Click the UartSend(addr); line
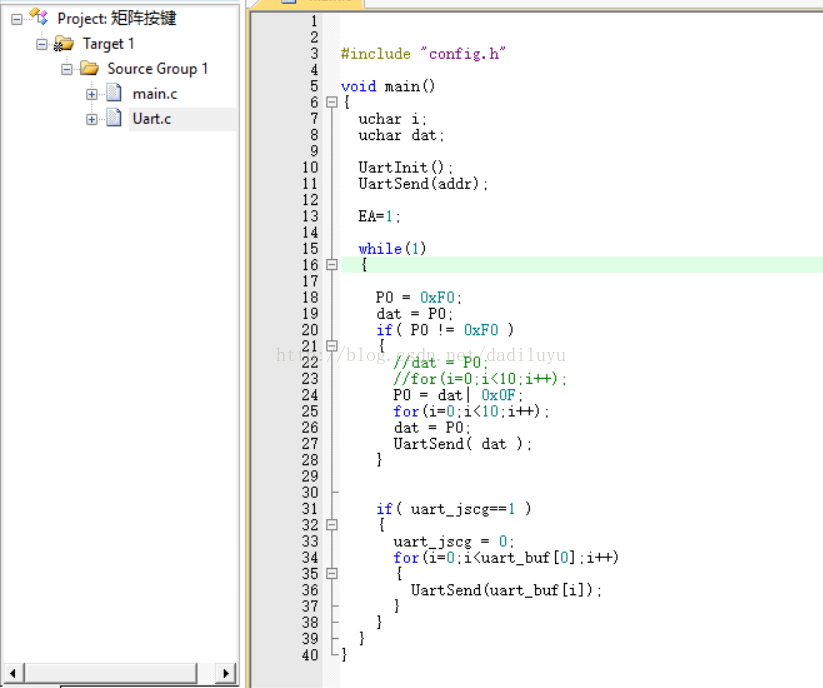The height and width of the screenshot is (688, 823). click(x=423, y=184)
